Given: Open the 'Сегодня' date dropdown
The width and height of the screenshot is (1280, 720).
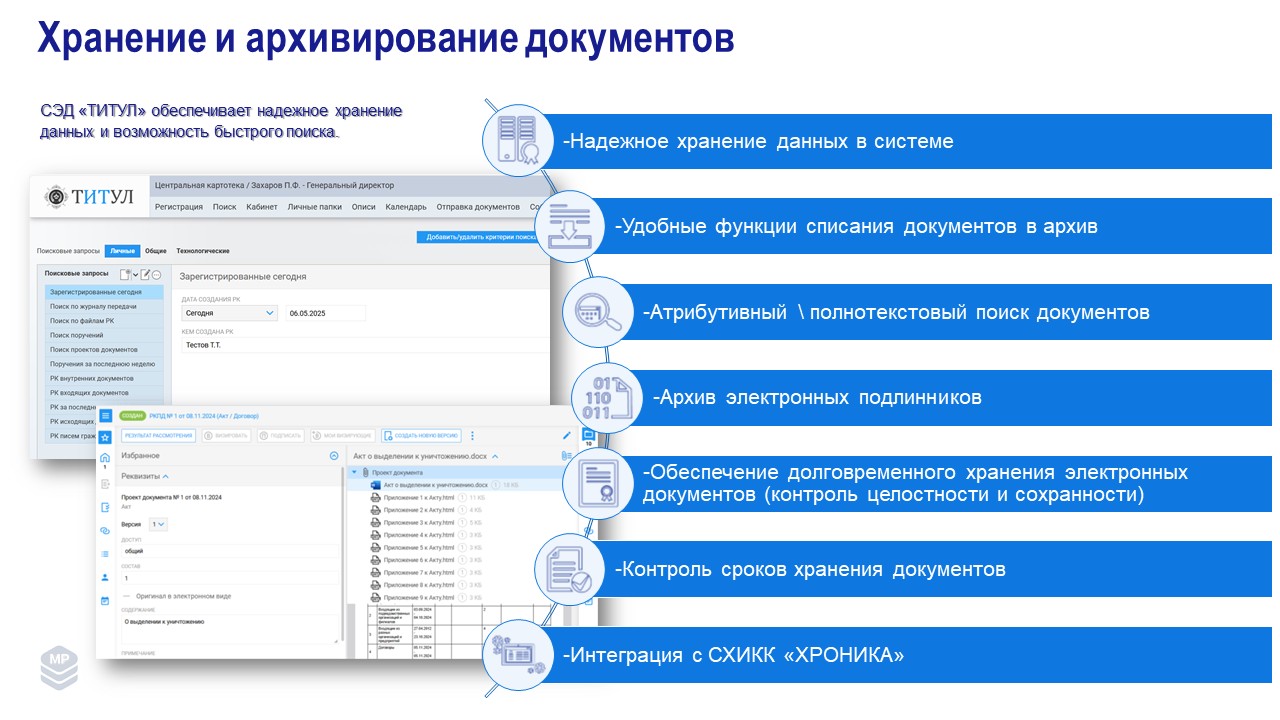Looking at the screenshot, I should (x=229, y=313).
